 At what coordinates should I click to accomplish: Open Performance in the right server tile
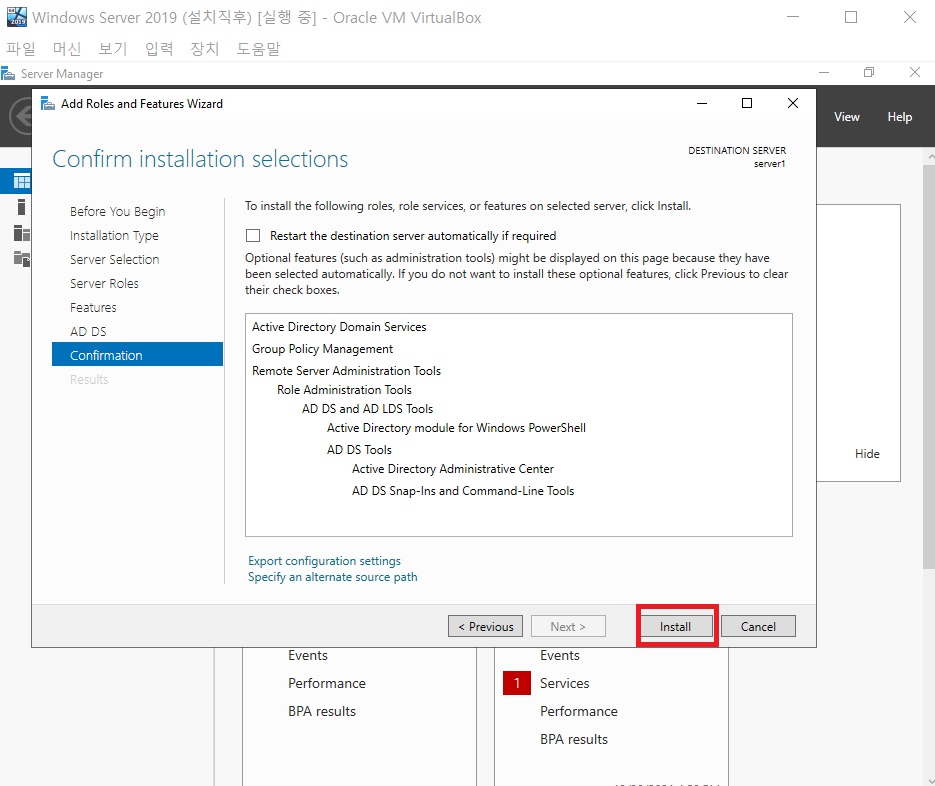[x=579, y=711]
